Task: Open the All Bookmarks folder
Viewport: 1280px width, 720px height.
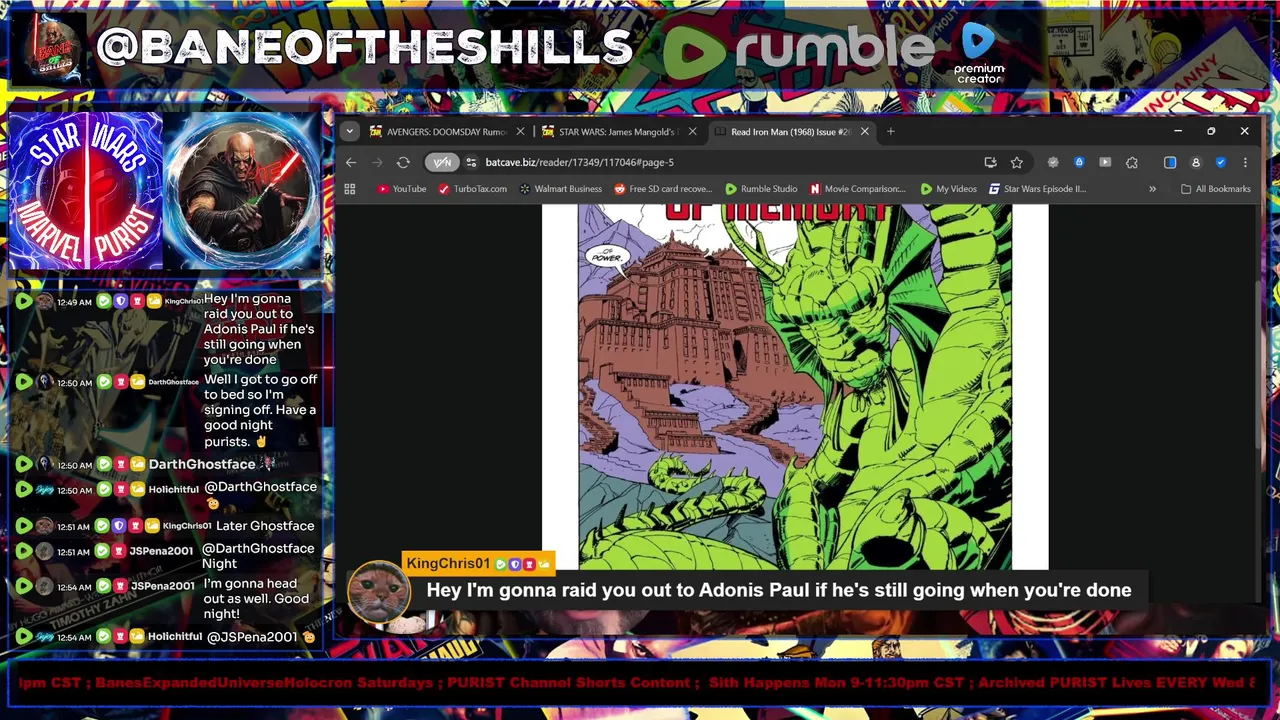Action: pyautogui.click(x=1215, y=189)
